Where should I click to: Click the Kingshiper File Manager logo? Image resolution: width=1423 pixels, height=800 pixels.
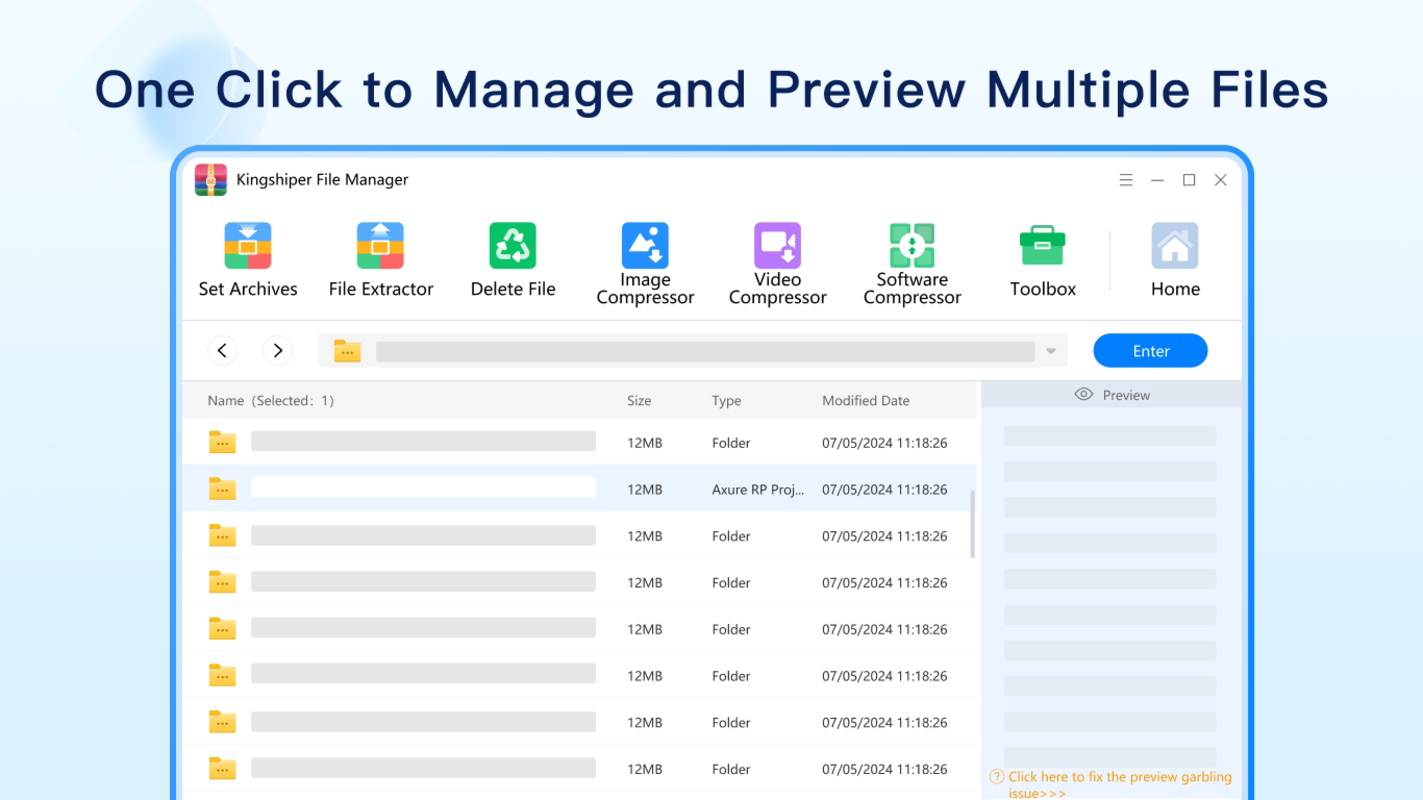coord(211,180)
